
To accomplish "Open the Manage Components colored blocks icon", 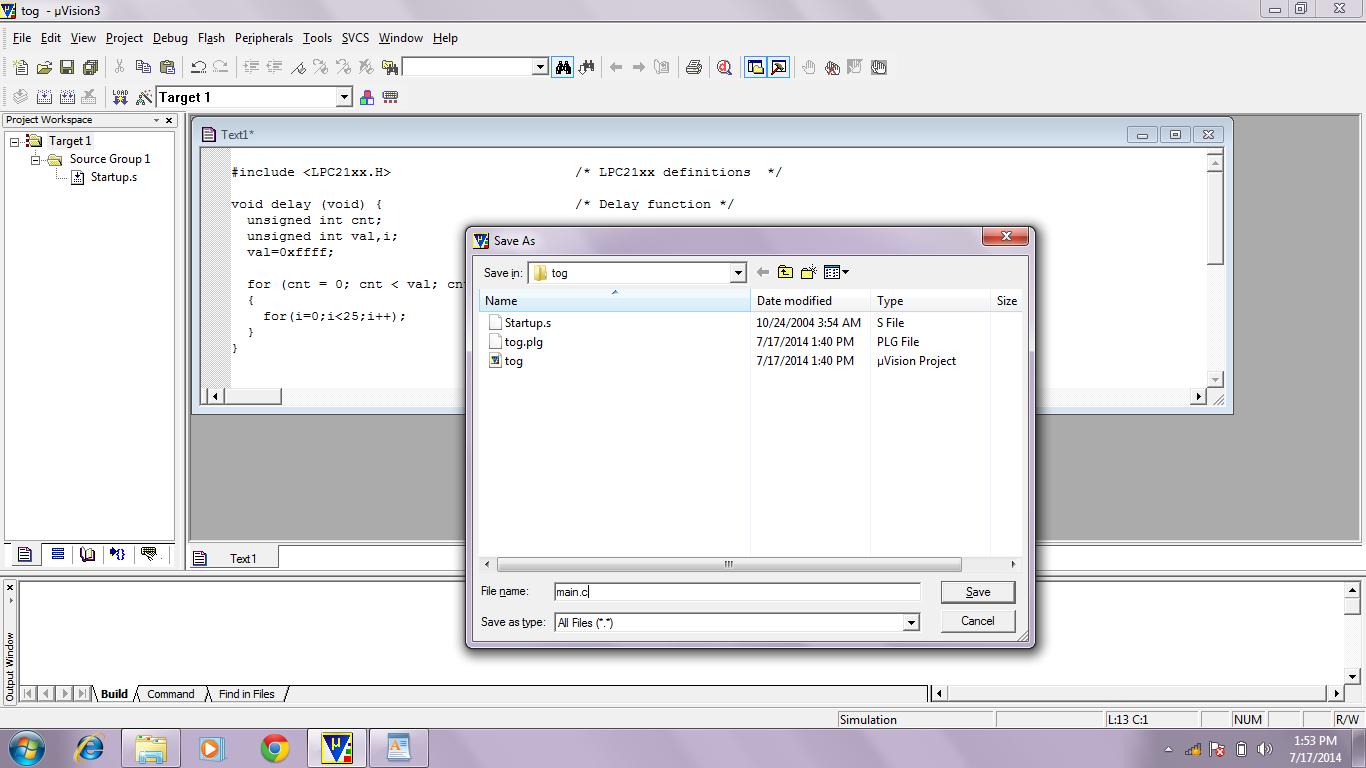I will [x=367, y=97].
